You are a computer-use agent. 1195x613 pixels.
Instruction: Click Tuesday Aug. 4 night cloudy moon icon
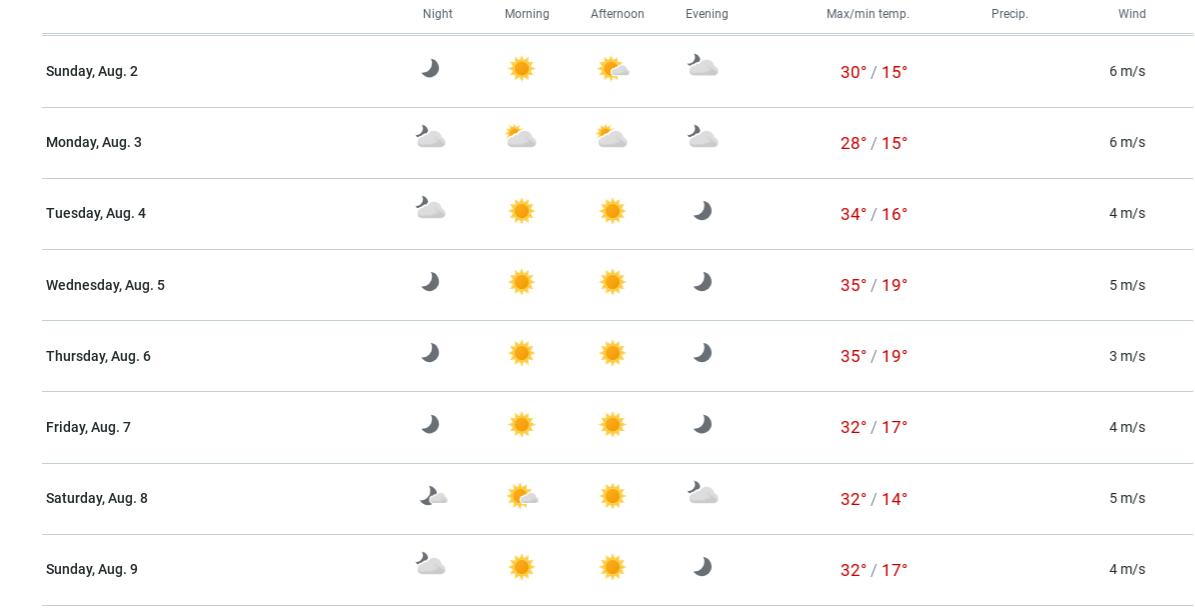pyautogui.click(x=431, y=207)
